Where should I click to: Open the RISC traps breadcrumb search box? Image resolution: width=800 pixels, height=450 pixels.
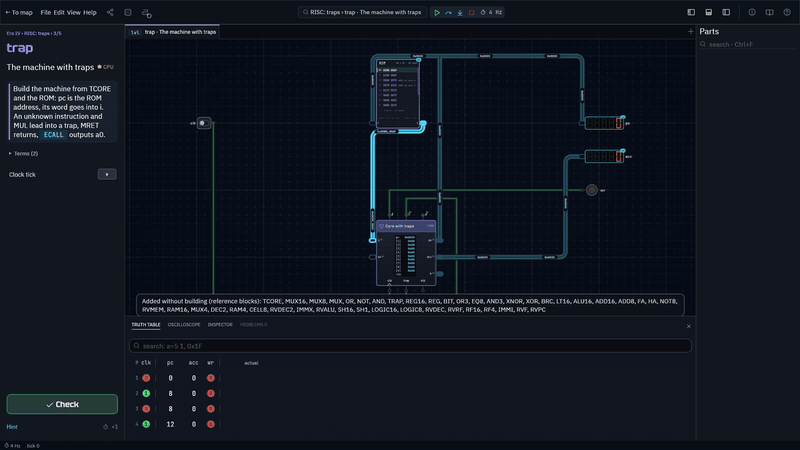(362, 12)
